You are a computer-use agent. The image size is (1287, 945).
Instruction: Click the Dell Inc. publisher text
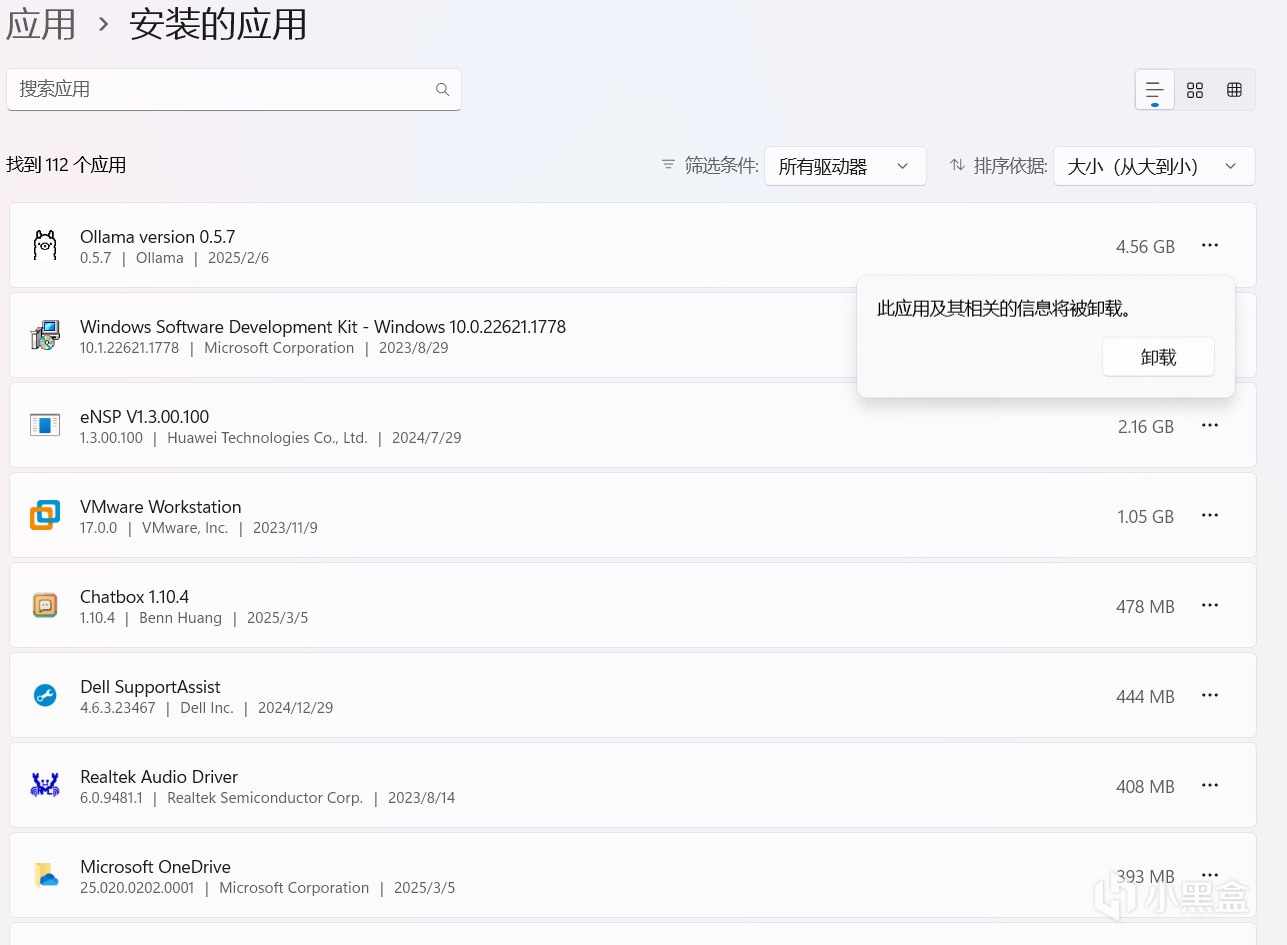(207, 708)
